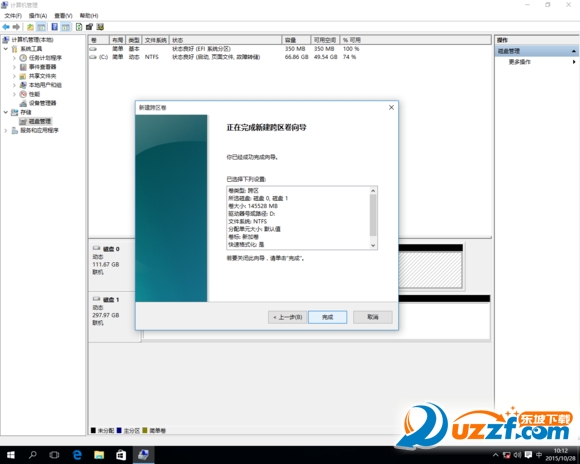Open taskbar Search magnifier
Screen dimensions: 580x464
point(33,455)
